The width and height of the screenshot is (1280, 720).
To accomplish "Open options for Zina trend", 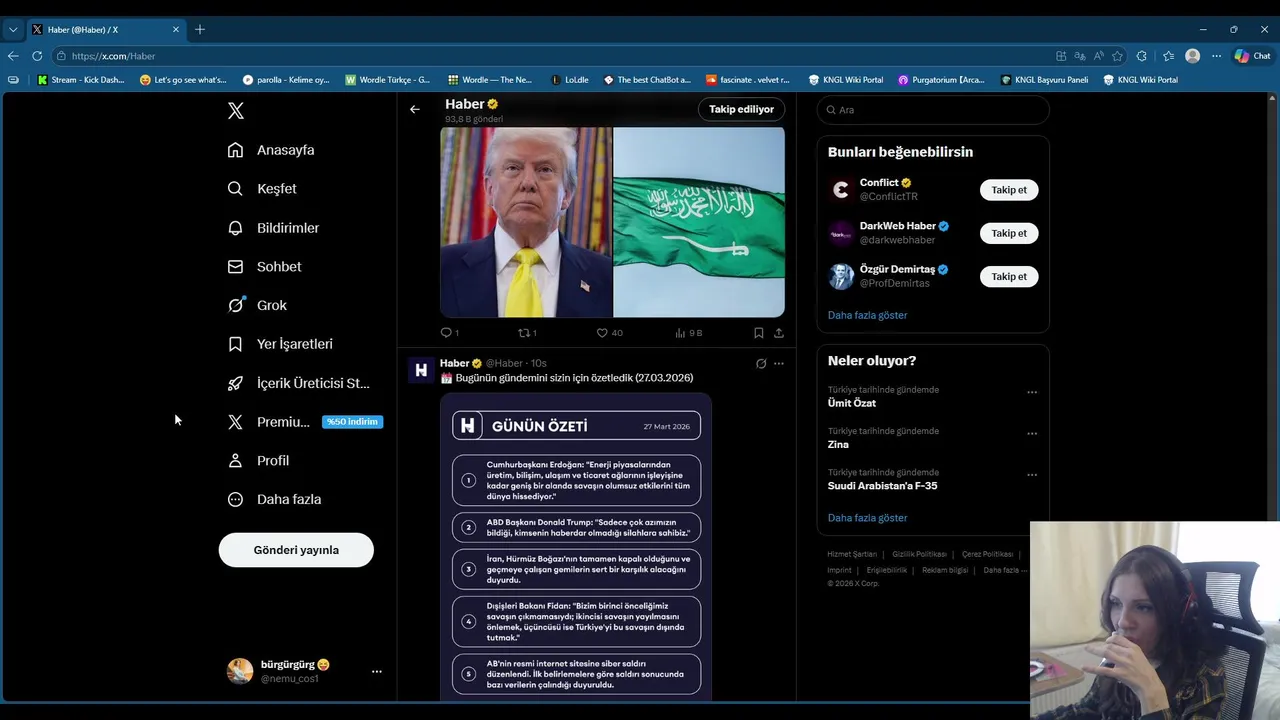I will point(1032,433).
